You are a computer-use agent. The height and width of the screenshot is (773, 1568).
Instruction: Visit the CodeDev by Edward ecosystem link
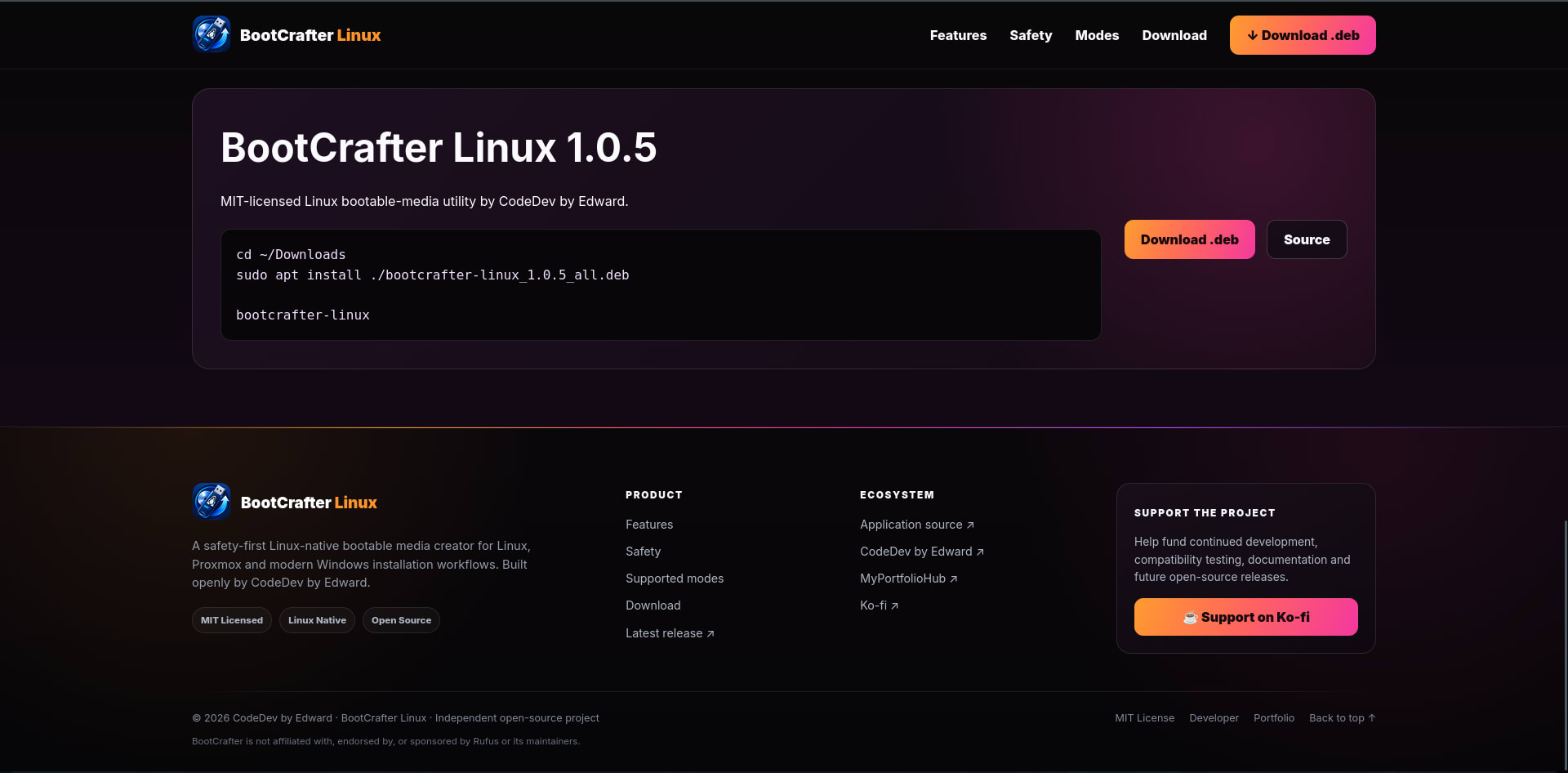[922, 552]
